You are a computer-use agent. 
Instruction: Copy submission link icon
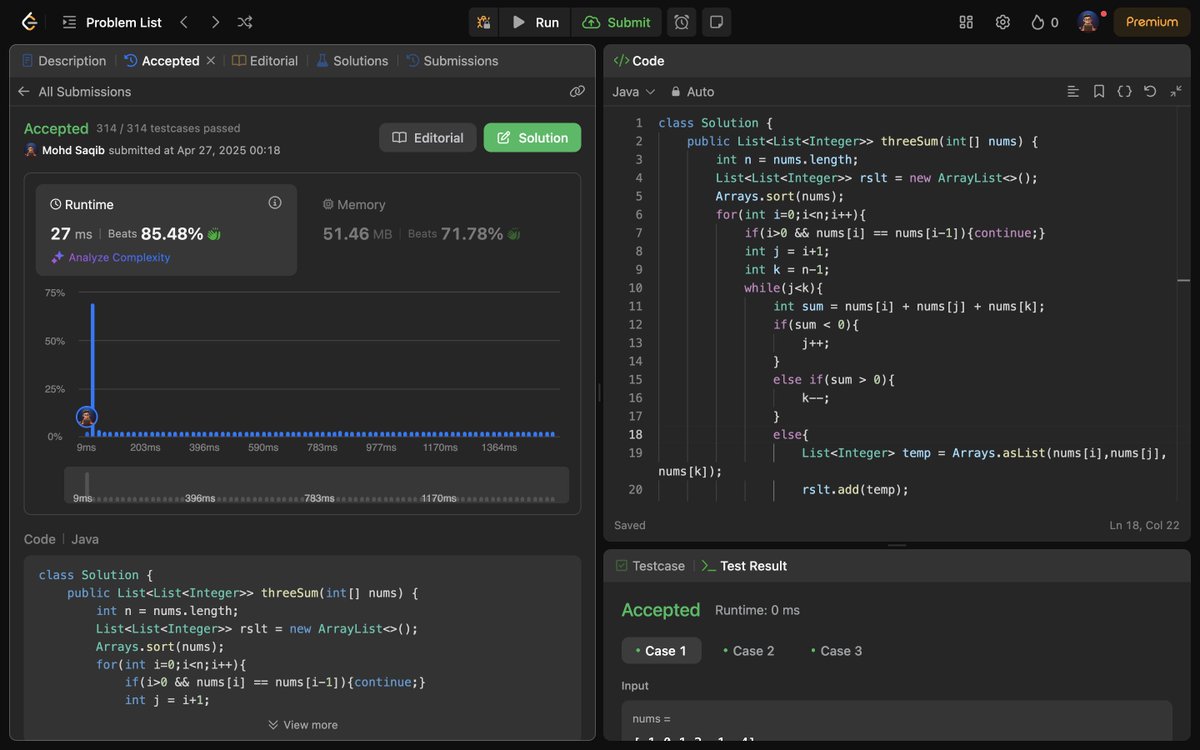coord(577,91)
